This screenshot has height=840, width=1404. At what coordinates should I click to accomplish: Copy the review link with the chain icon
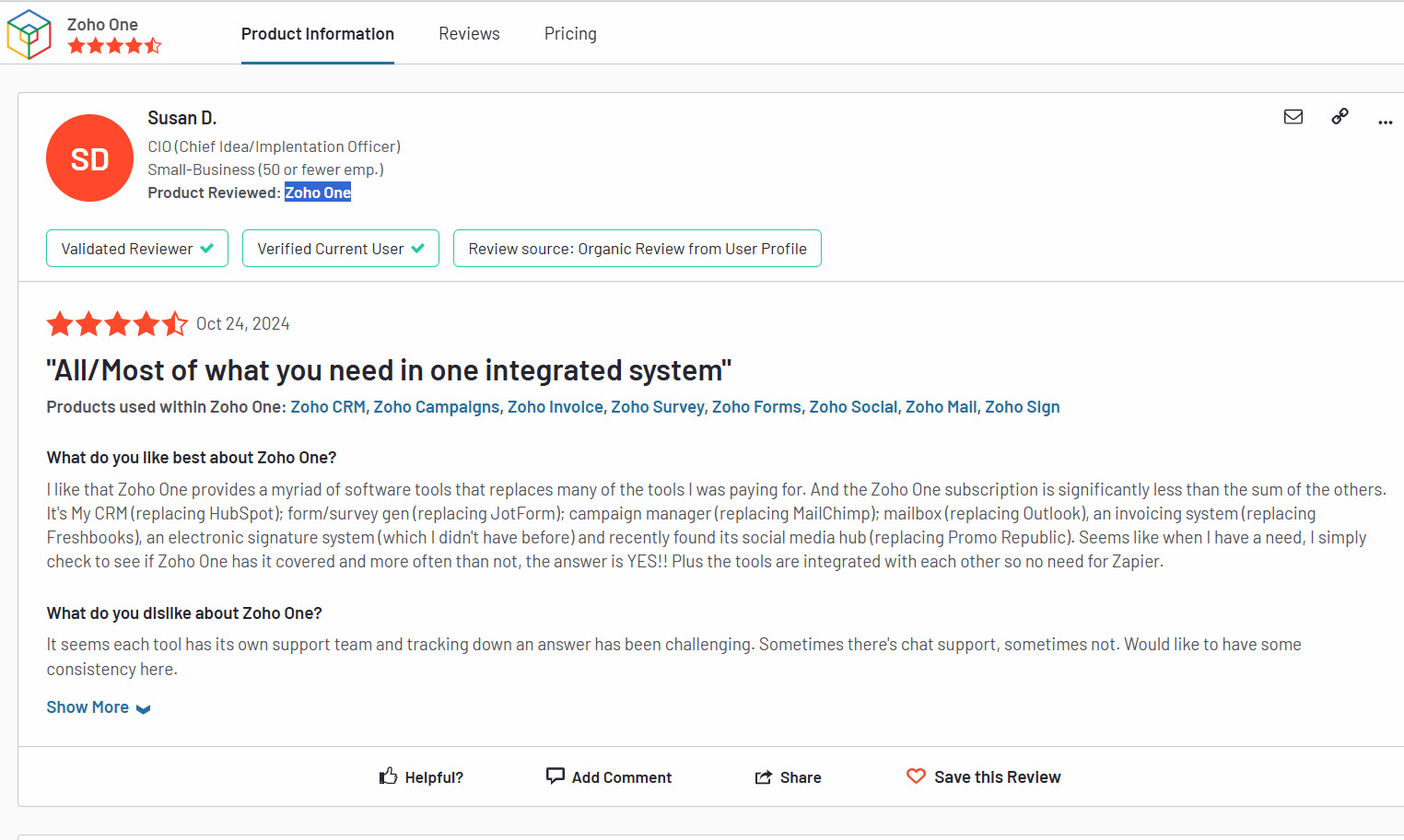1340,116
